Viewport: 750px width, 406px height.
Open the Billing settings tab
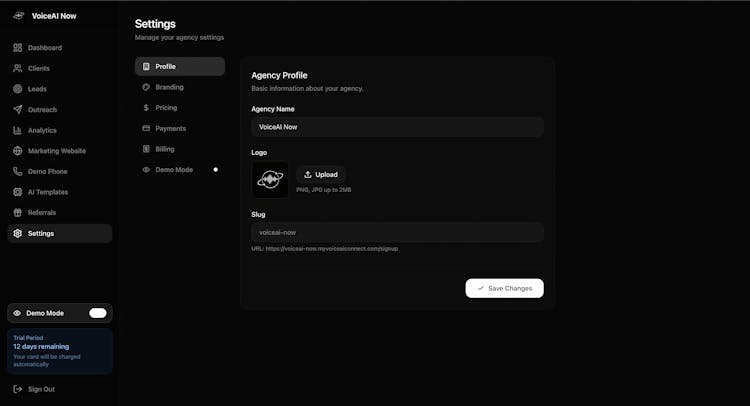pos(164,149)
